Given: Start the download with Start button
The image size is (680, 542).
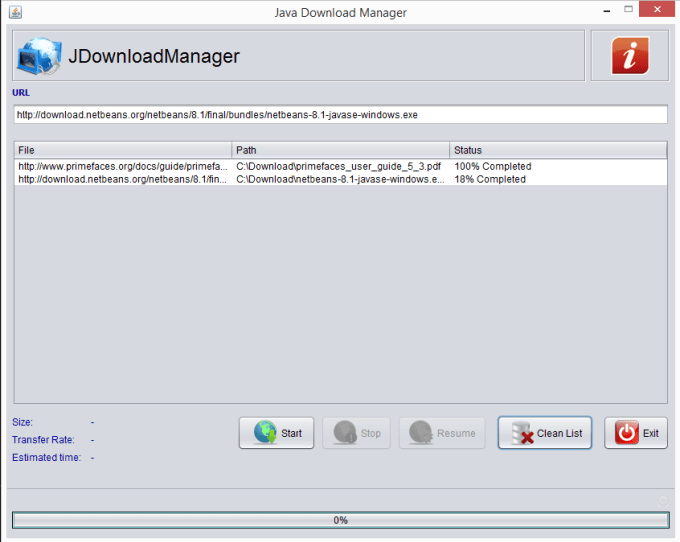Looking at the screenshot, I should click(276, 433).
